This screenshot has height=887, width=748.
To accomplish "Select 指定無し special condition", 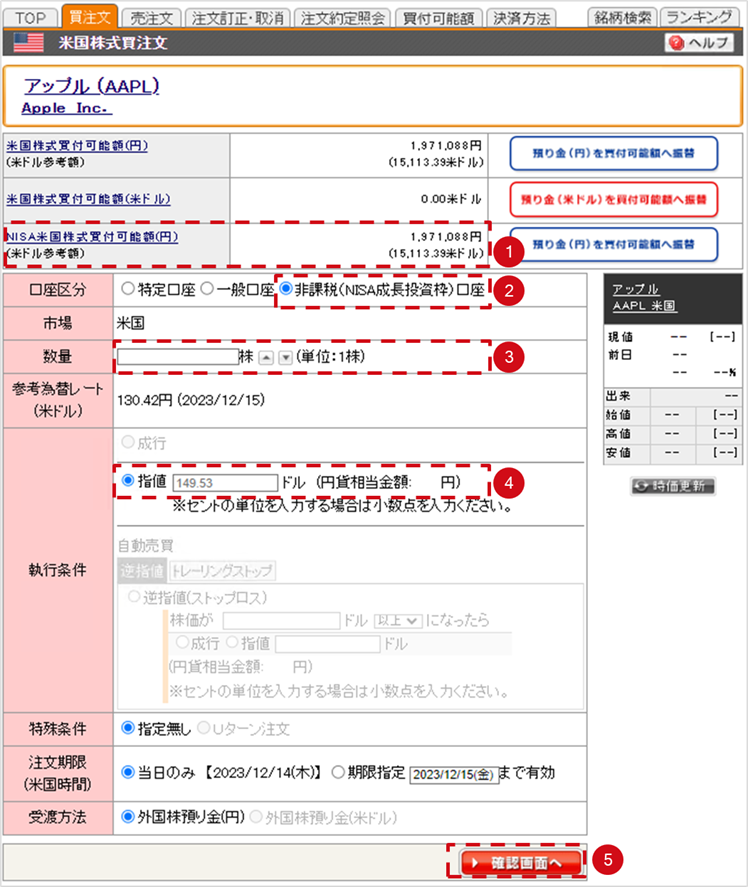I will (128, 728).
